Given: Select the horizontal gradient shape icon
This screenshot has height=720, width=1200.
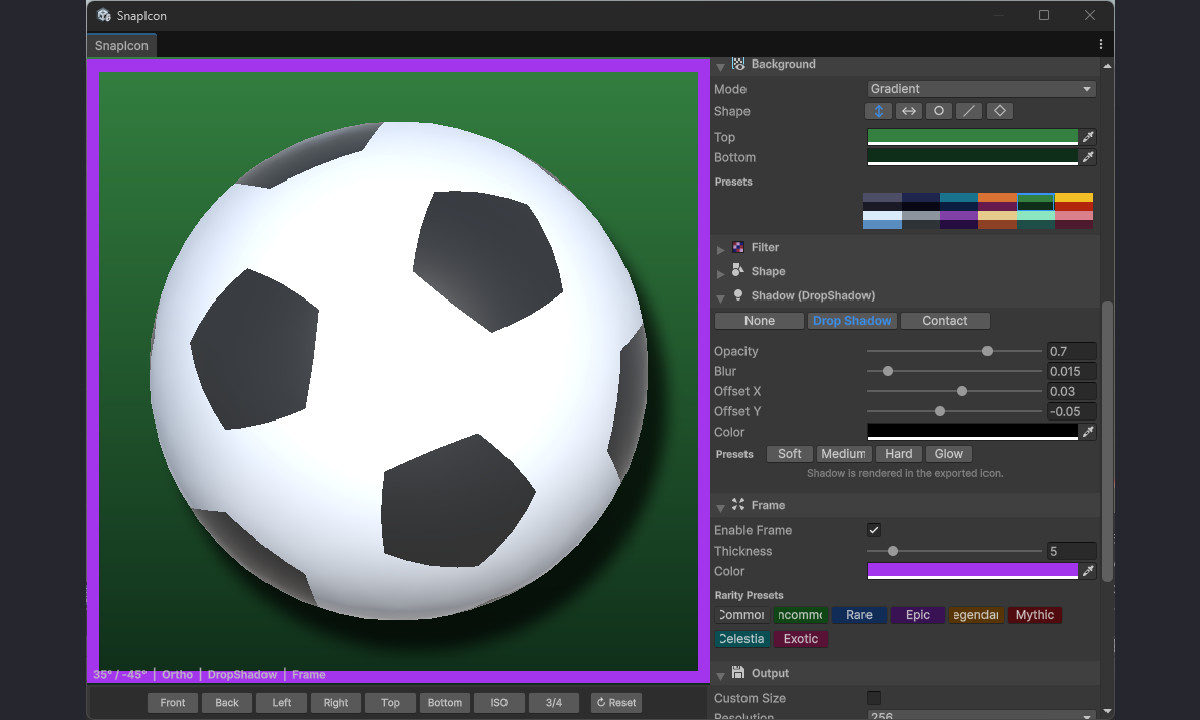Looking at the screenshot, I should [x=908, y=110].
